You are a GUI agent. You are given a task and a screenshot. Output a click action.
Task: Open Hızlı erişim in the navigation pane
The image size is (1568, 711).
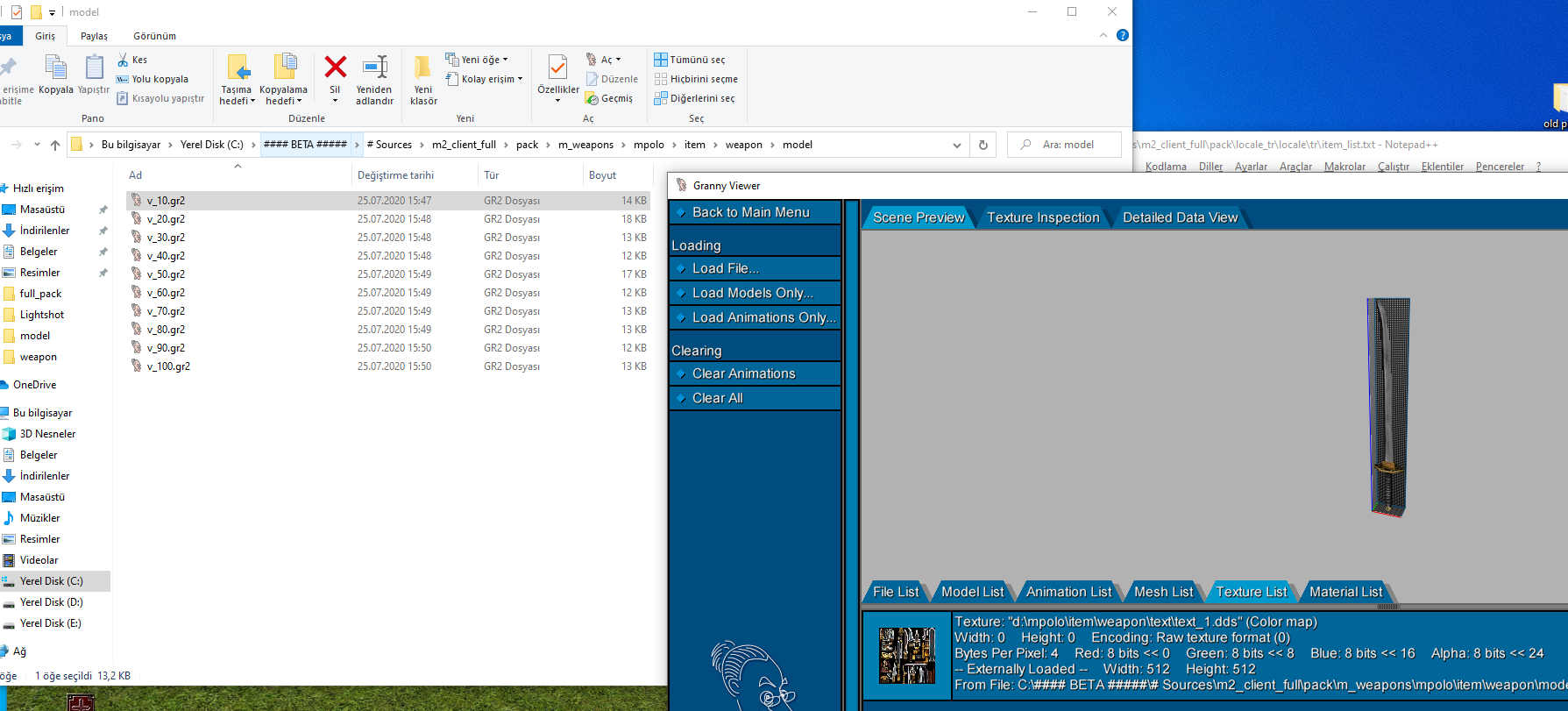[38, 188]
